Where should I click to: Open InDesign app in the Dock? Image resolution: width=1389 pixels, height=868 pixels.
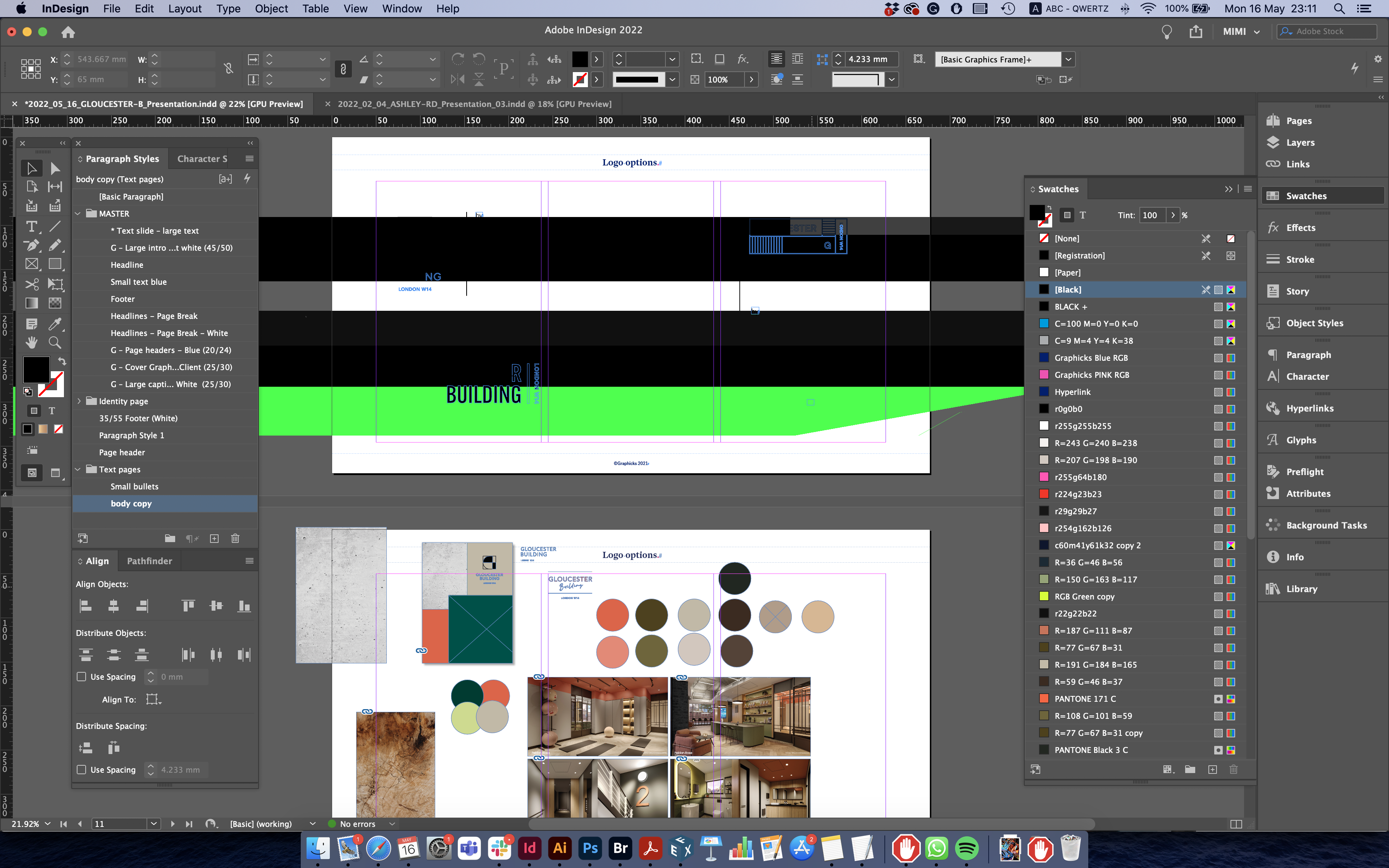point(529,848)
